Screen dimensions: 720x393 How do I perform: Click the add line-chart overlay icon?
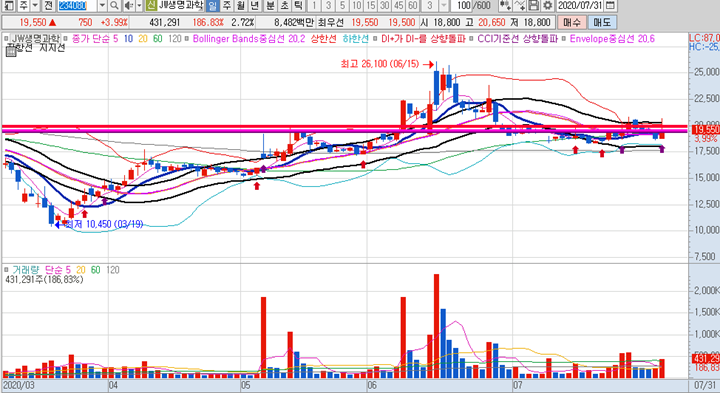point(520,6)
